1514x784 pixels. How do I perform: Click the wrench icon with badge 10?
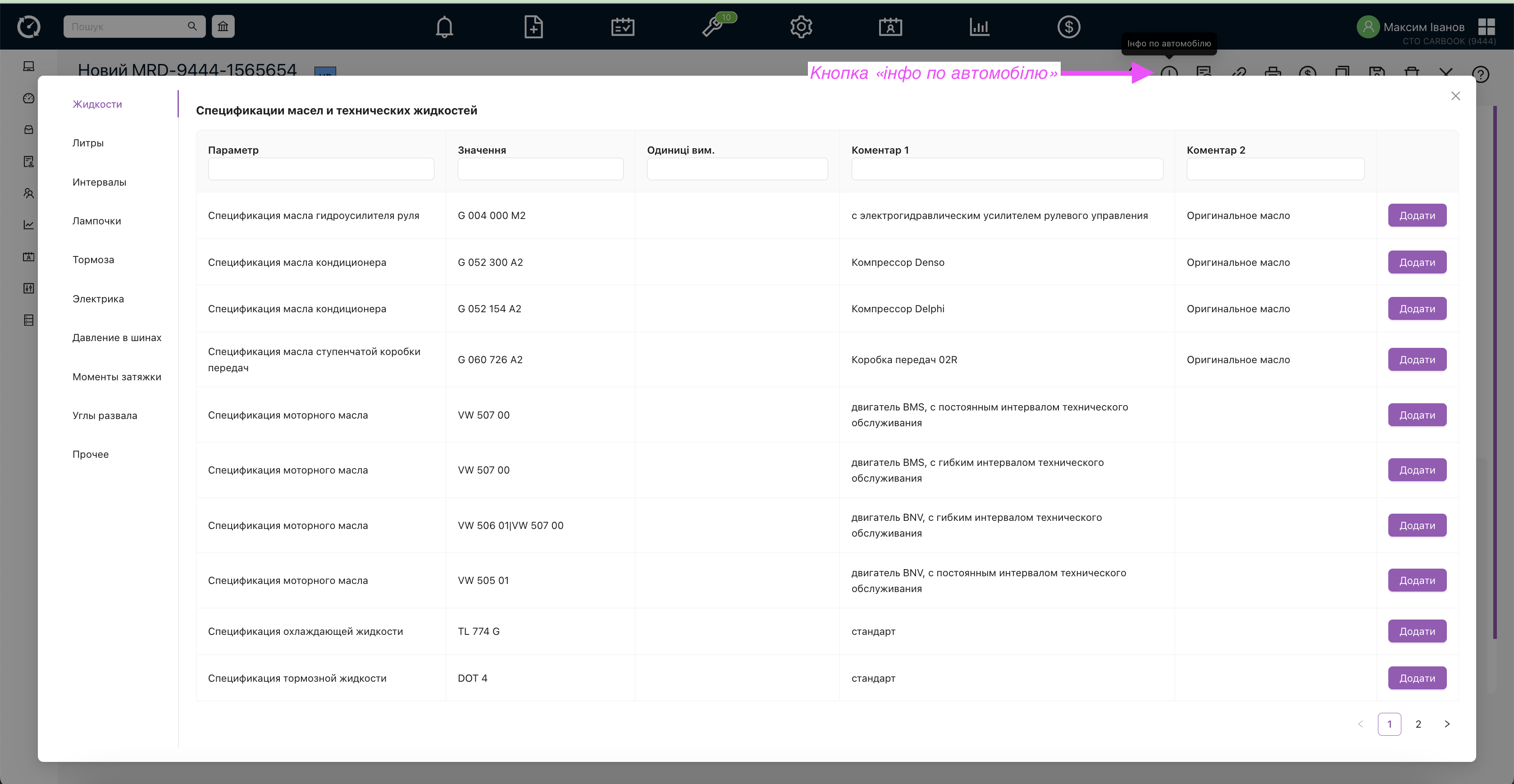pos(712,27)
